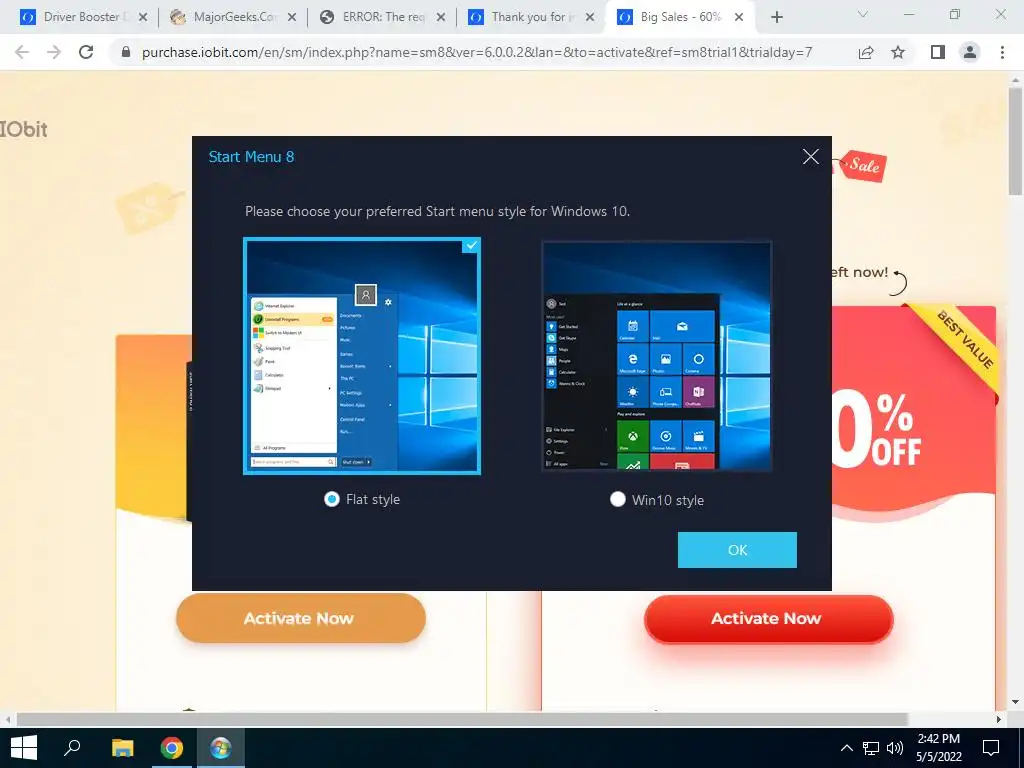Toggle the Chrome side panel

938,52
